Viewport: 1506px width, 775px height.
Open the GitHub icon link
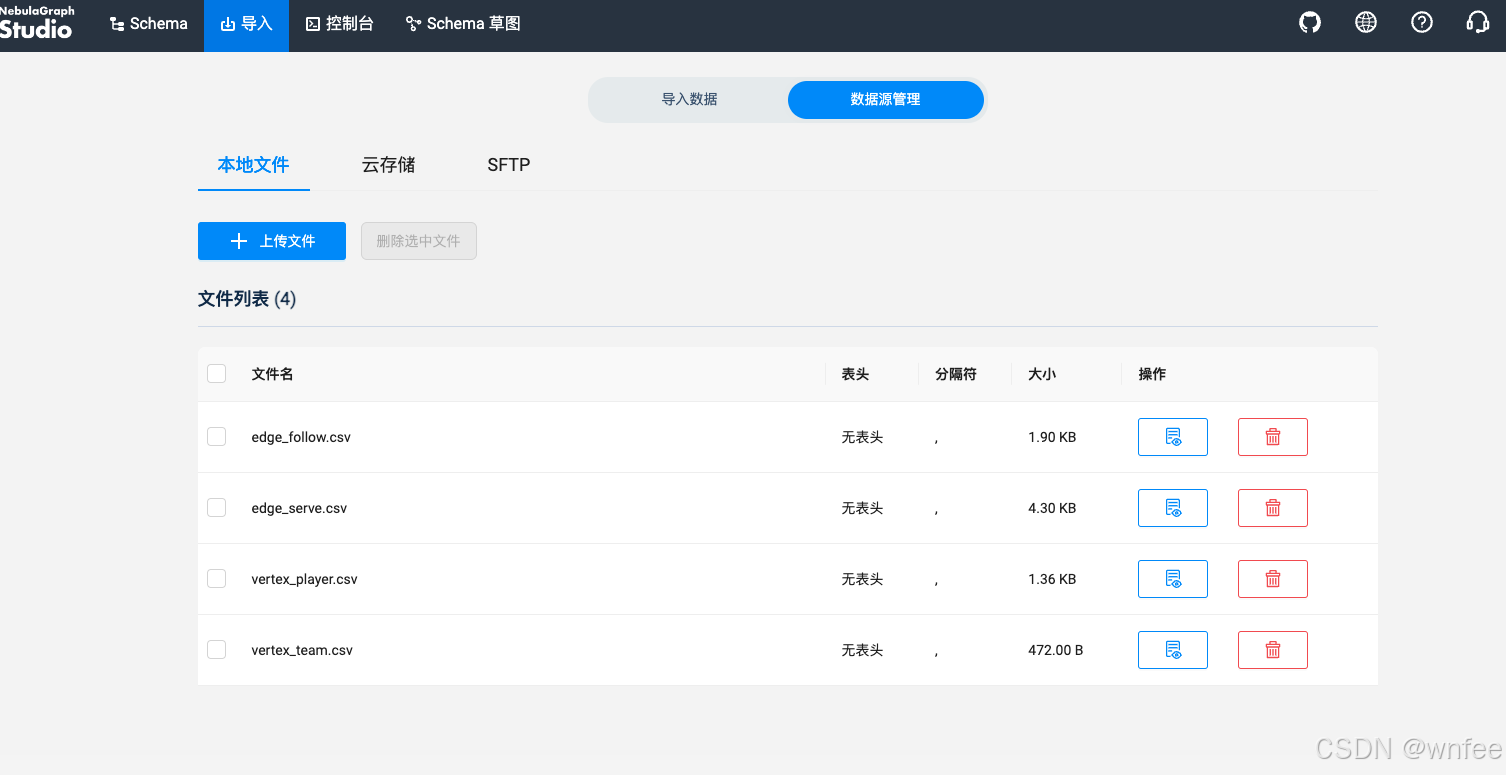coord(1310,22)
